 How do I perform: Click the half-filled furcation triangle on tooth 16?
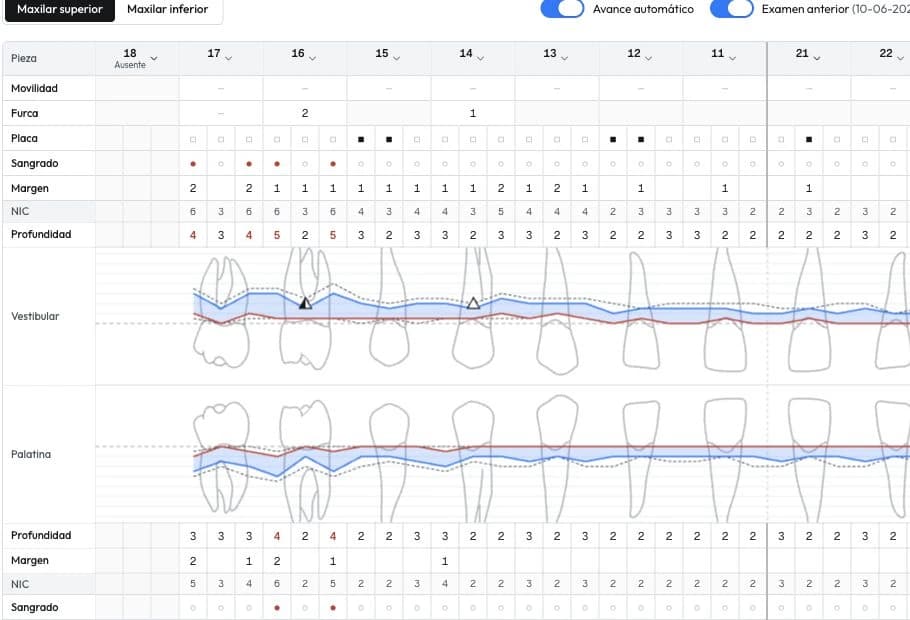305,302
